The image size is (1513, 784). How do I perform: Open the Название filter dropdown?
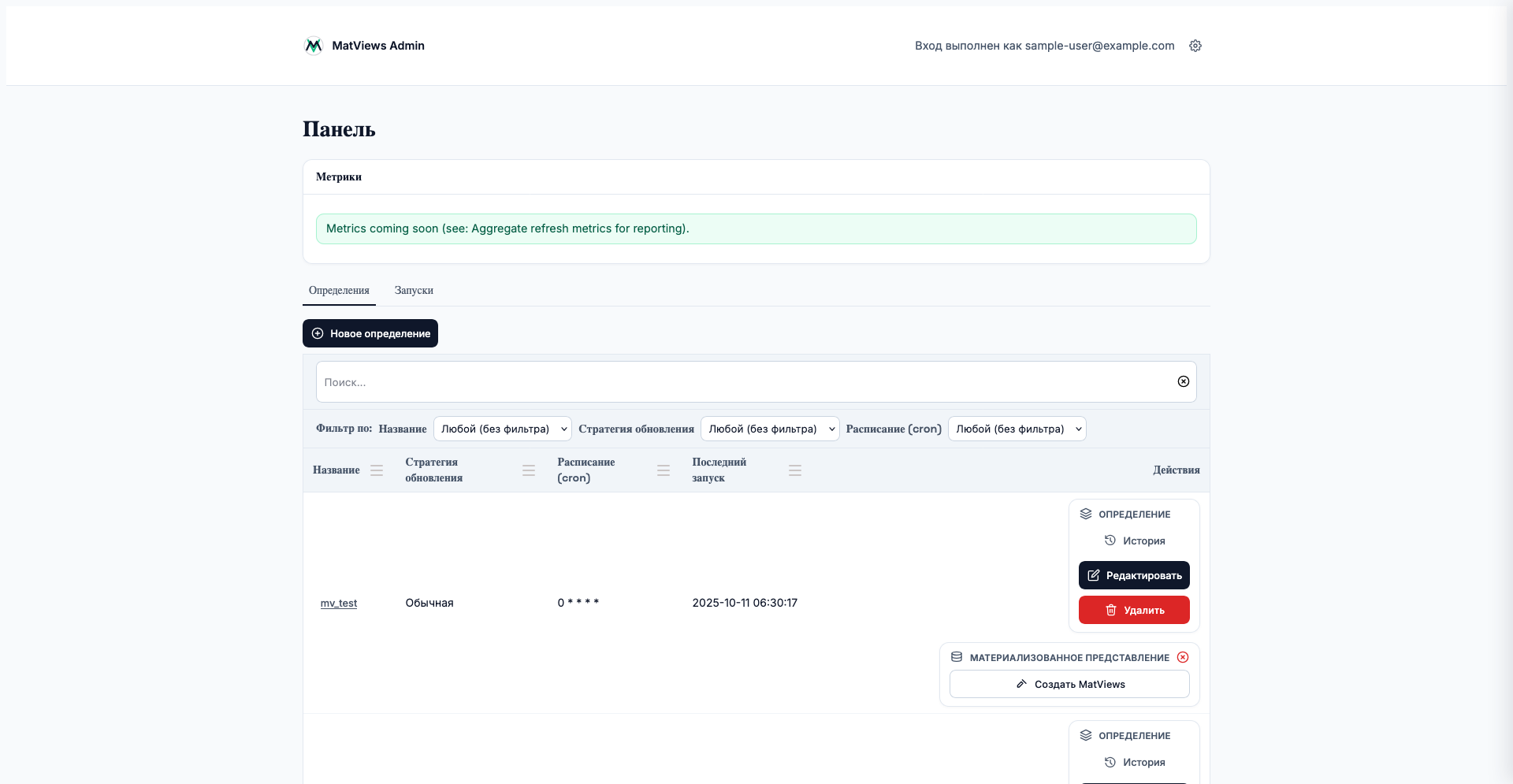502,429
